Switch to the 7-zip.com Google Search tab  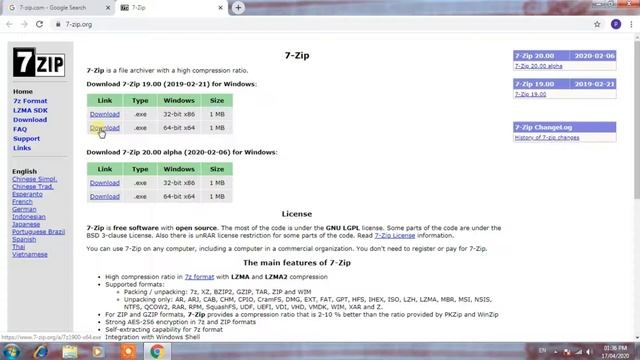pyautogui.click(x=60, y=8)
